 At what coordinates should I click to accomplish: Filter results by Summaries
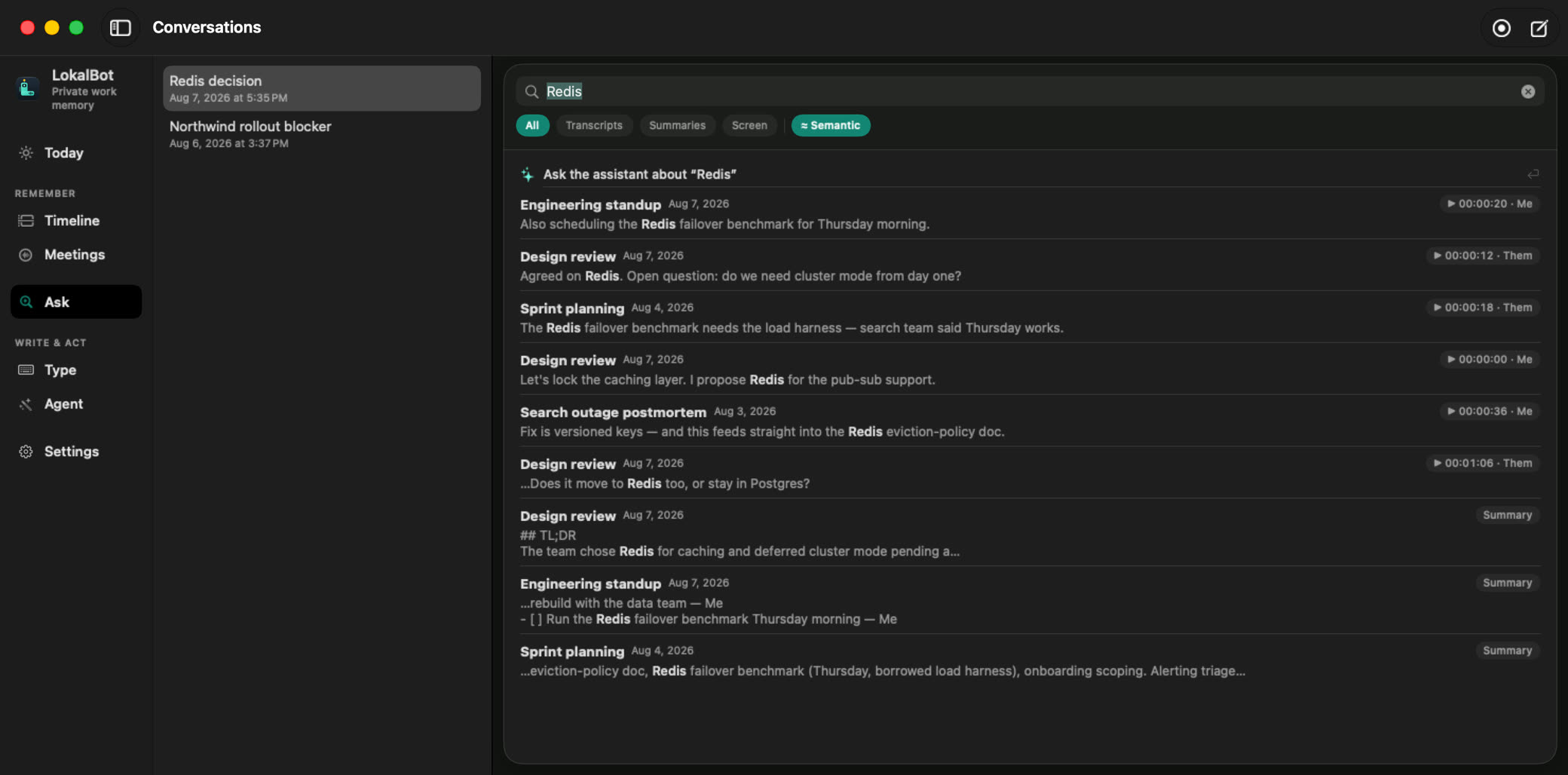(x=677, y=125)
